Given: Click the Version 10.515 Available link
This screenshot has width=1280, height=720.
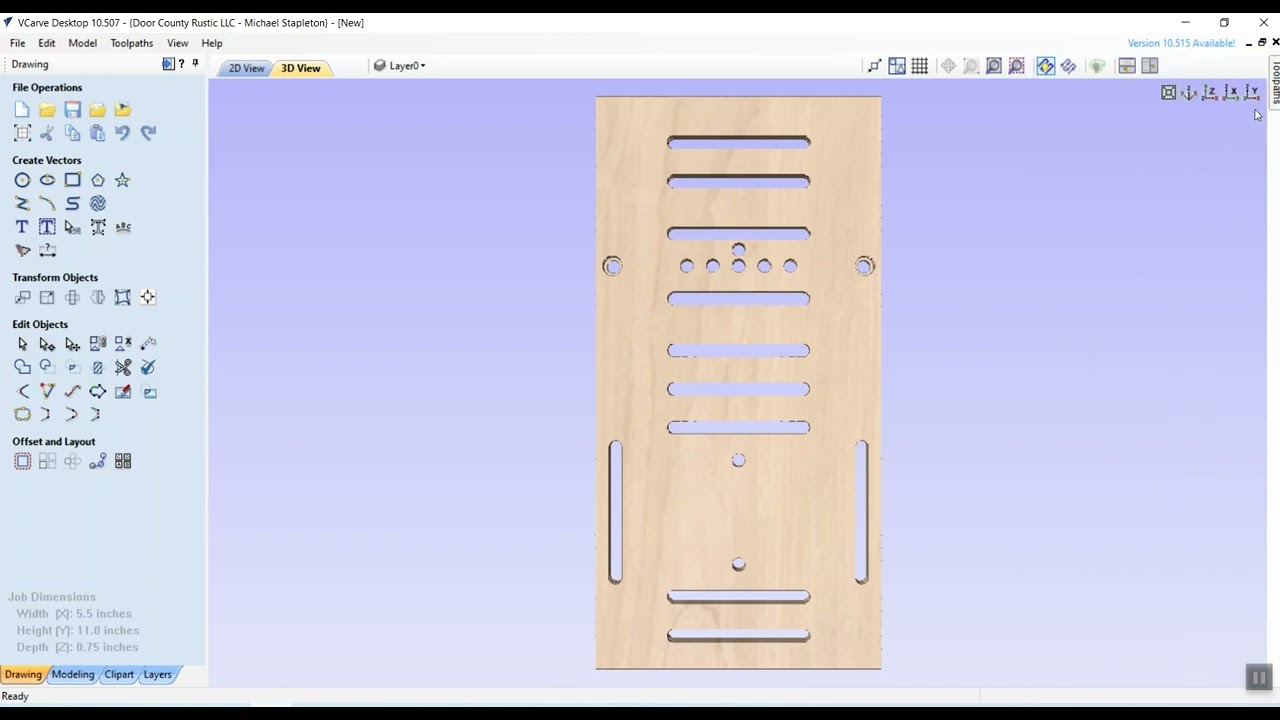Looking at the screenshot, I should [1181, 43].
